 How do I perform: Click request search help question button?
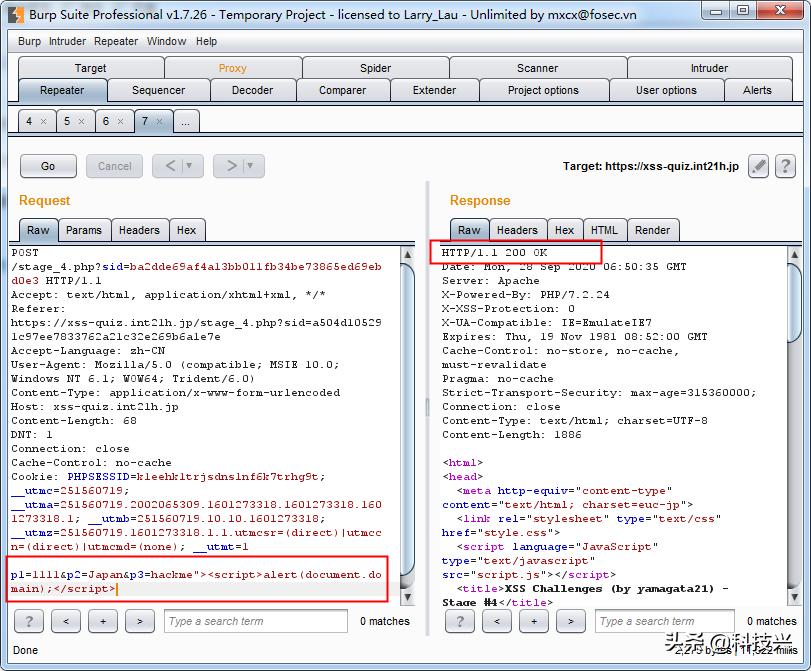pyautogui.click(x=29, y=621)
